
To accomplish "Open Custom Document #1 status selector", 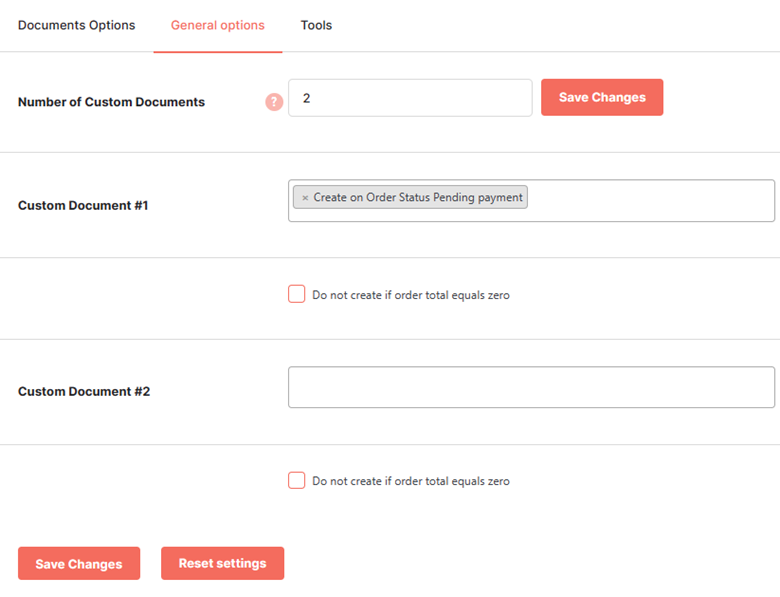I will (531, 200).
